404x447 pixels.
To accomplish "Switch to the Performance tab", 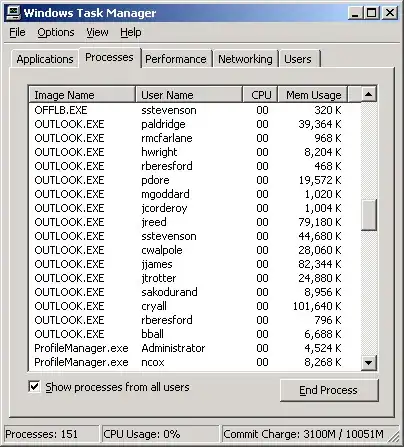I will point(176,59).
